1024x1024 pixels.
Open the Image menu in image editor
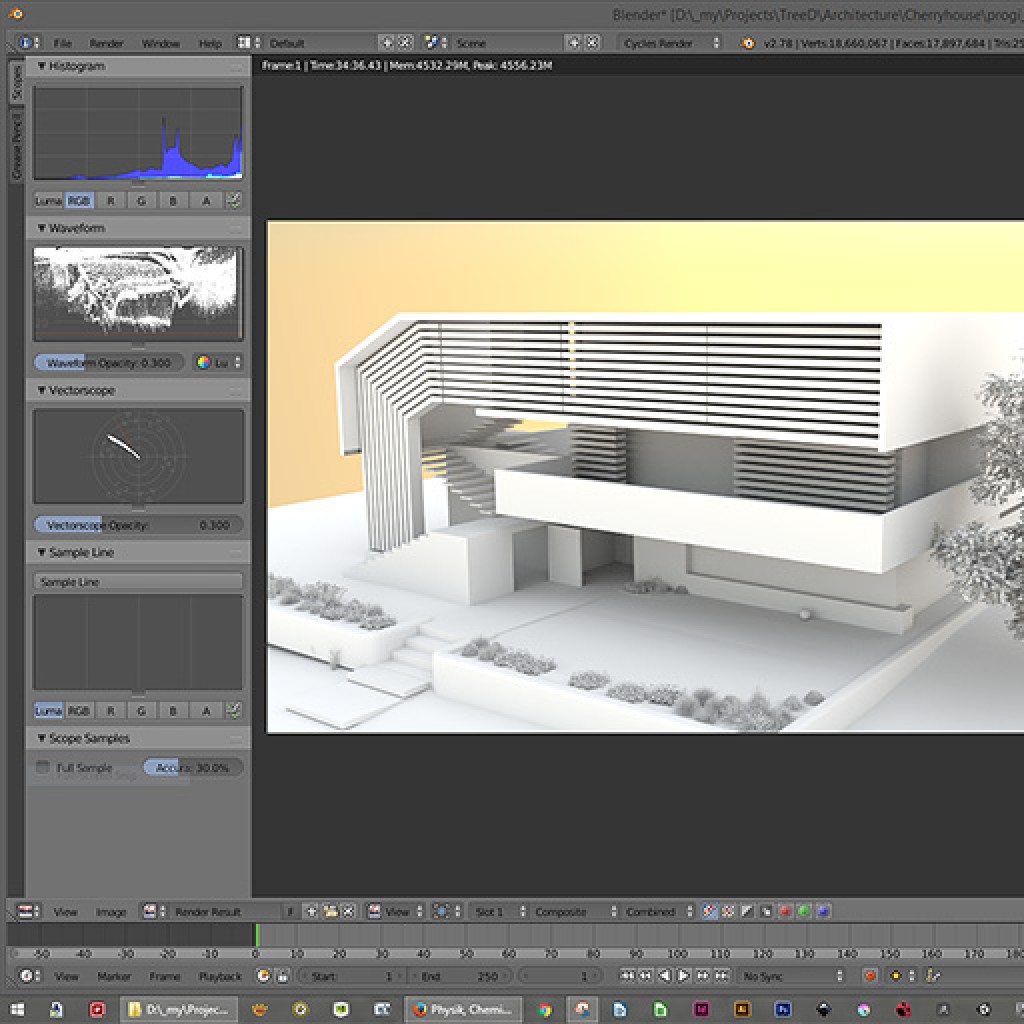tap(111, 912)
